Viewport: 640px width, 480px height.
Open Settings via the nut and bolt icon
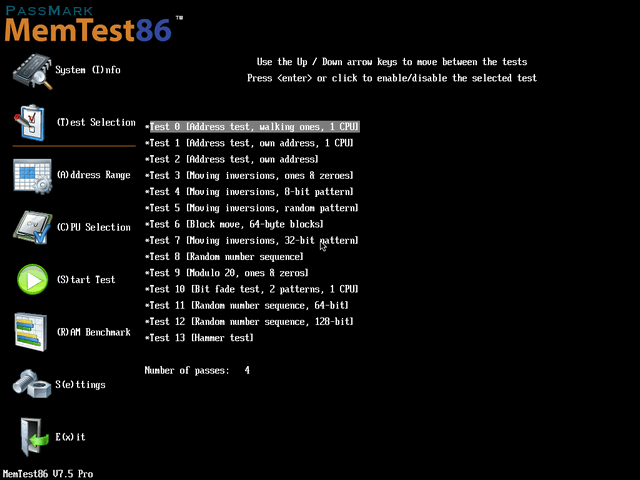click(x=32, y=384)
